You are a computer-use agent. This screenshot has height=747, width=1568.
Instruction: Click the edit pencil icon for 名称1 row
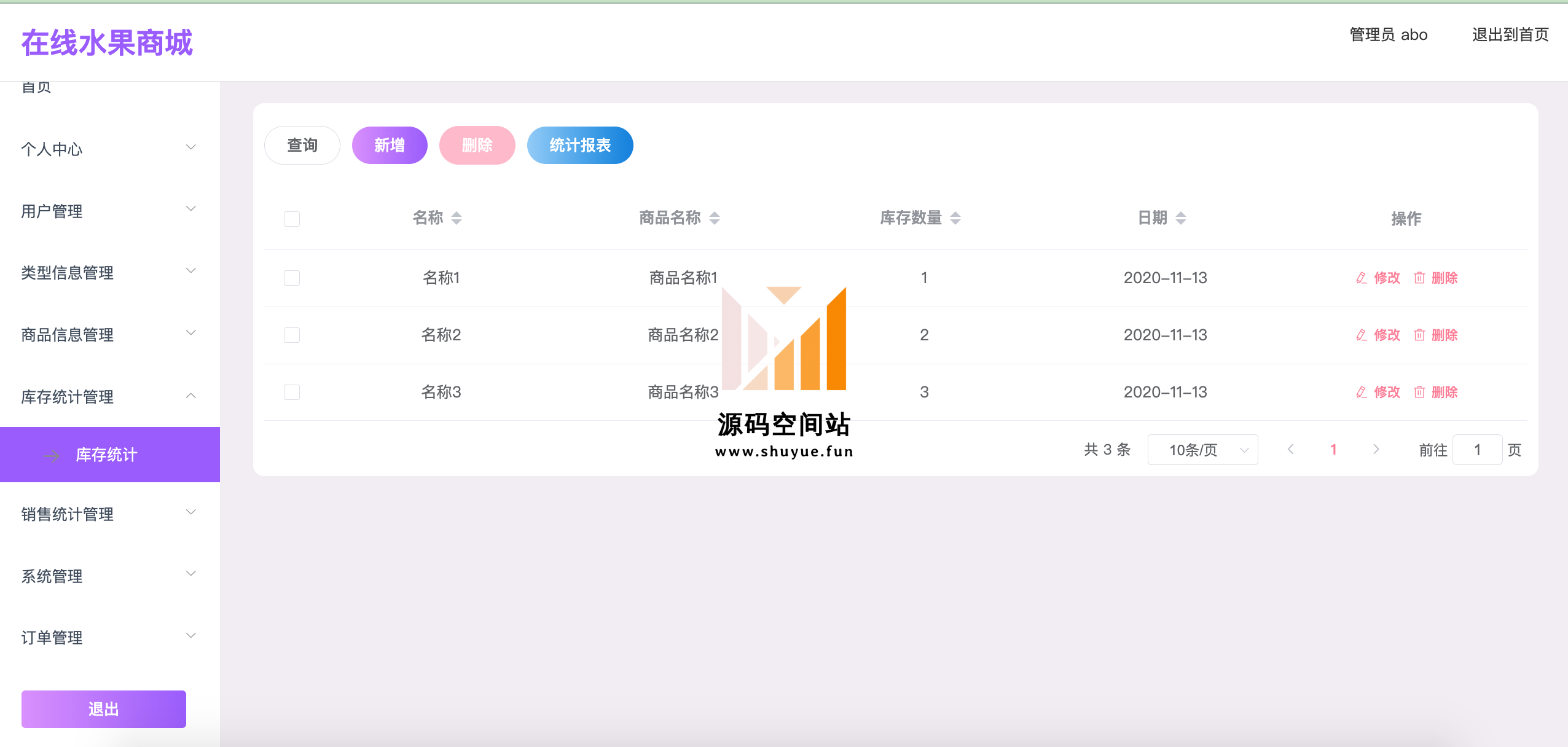click(1362, 278)
